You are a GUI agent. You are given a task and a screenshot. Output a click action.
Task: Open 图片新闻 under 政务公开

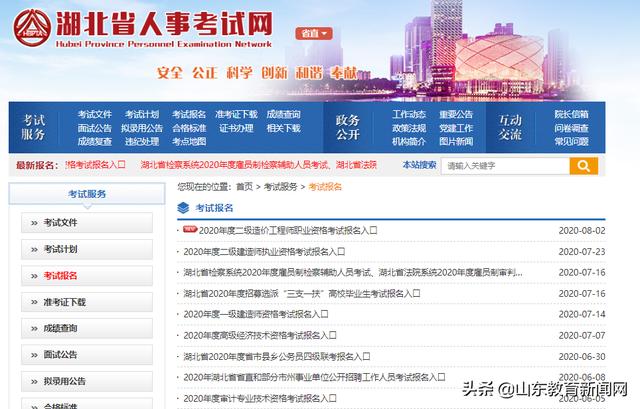coord(456,142)
